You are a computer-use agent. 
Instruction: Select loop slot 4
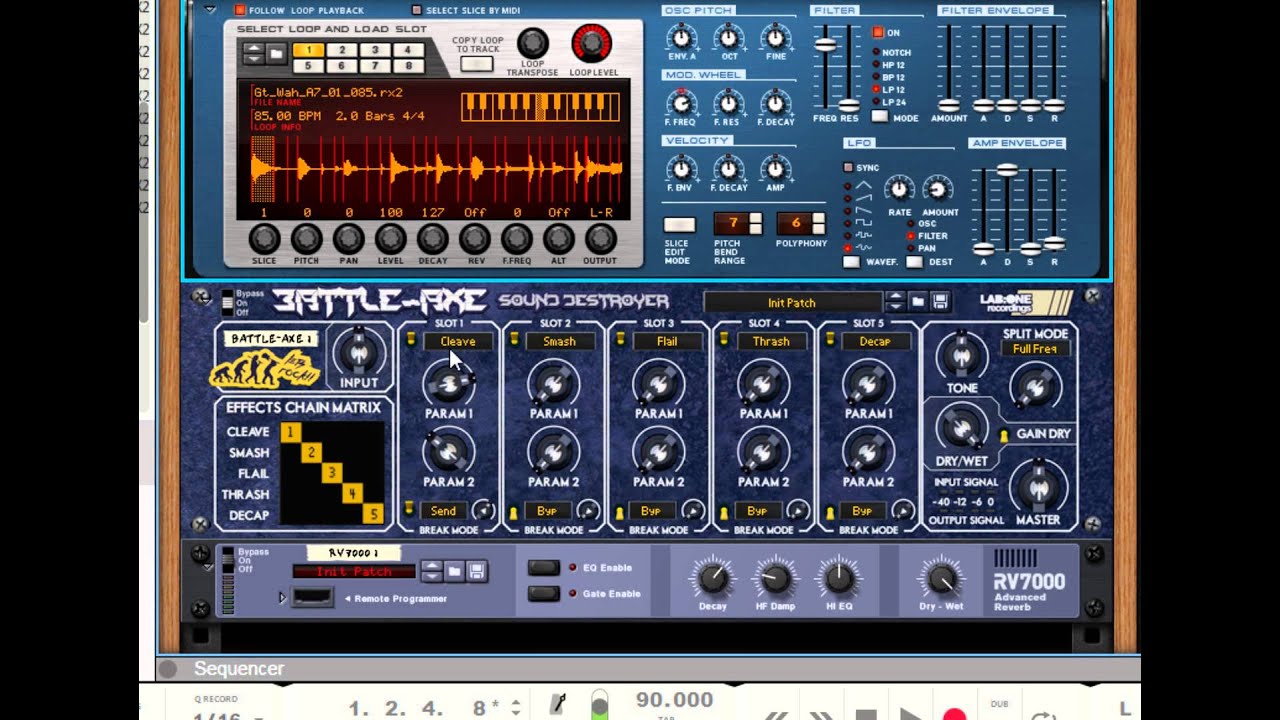(x=408, y=50)
